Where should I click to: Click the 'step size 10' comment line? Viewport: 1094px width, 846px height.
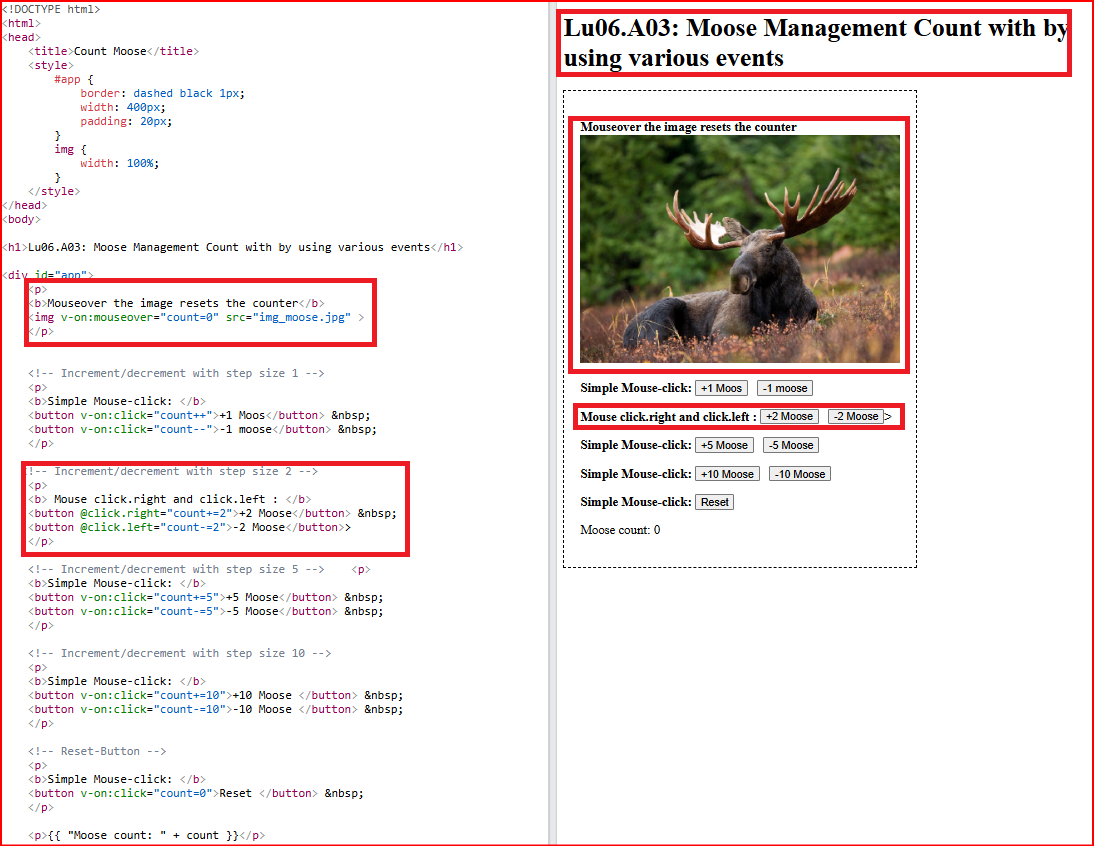click(179, 654)
